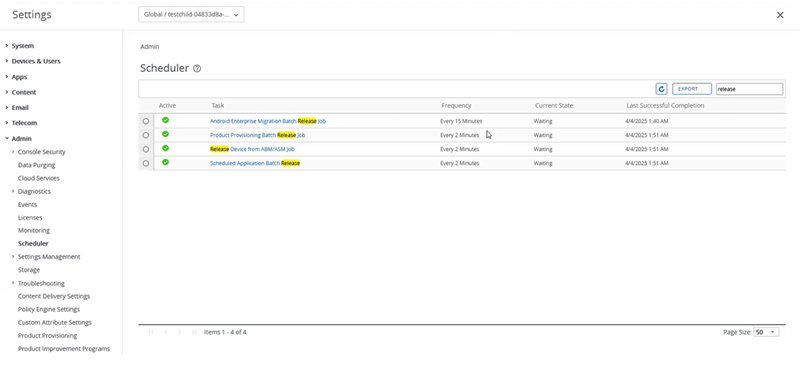
Task: Go to last page of results
Action: click(194, 332)
